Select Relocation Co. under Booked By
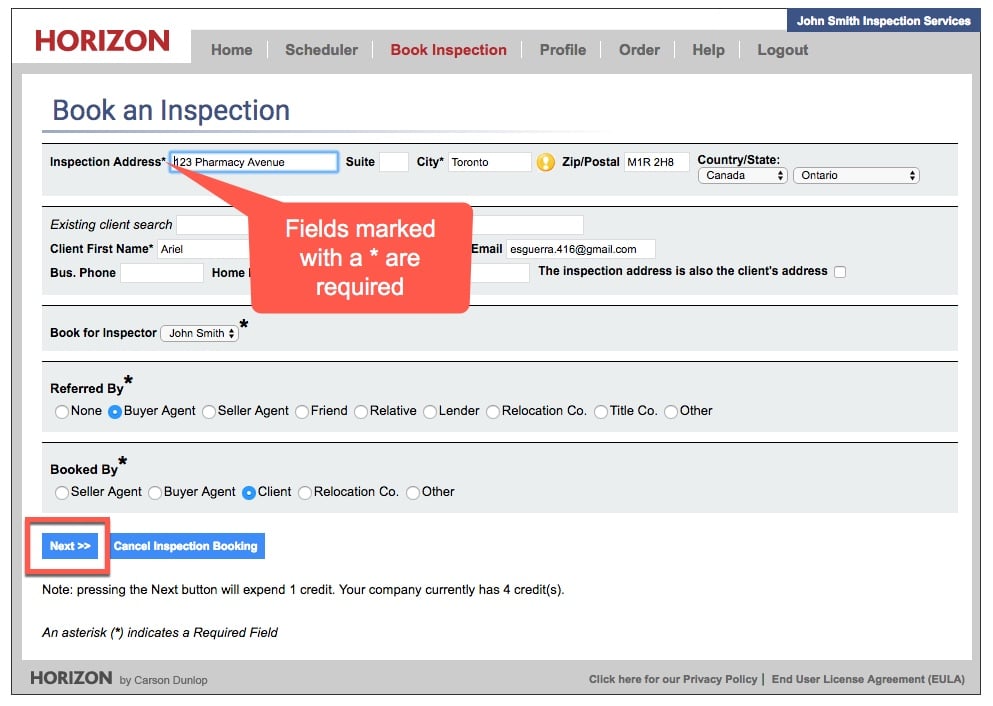The image size is (993, 706). click(x=305, y=492)
